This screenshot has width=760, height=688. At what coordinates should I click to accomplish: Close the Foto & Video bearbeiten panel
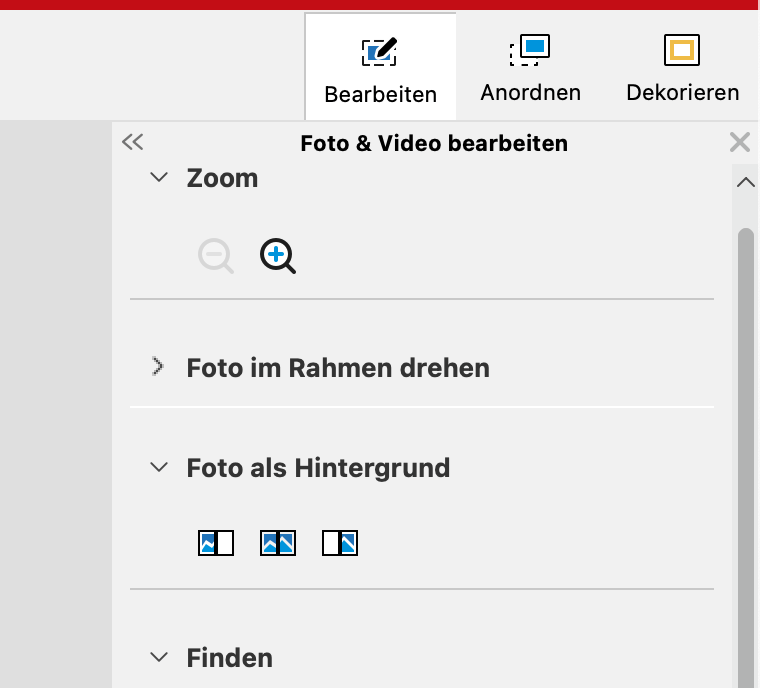tap(740, 142)
